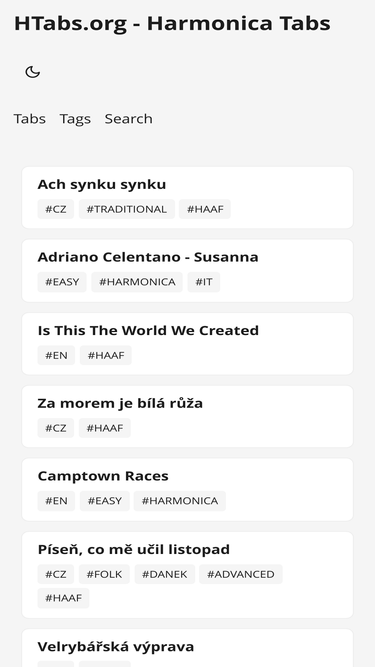Select the #FOLK tag

click(104, 574)
